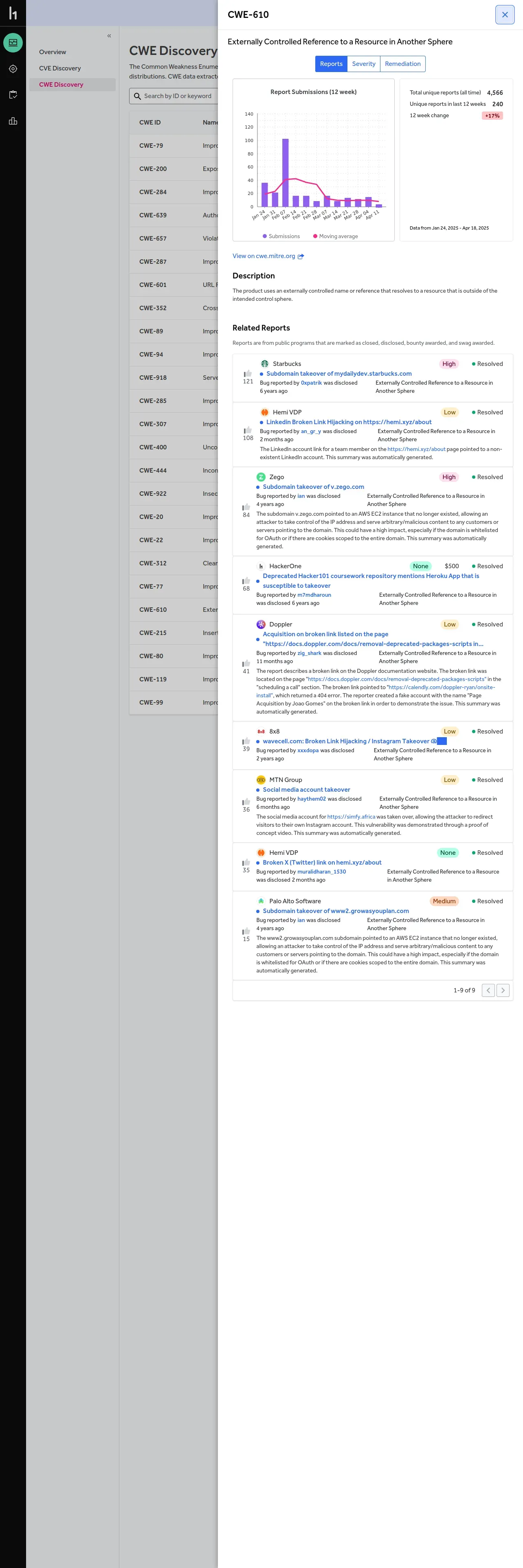Open Broken X (Twitter) link report
The width and height of the screenshot is (523, 1568).
[x=322, y=863]
